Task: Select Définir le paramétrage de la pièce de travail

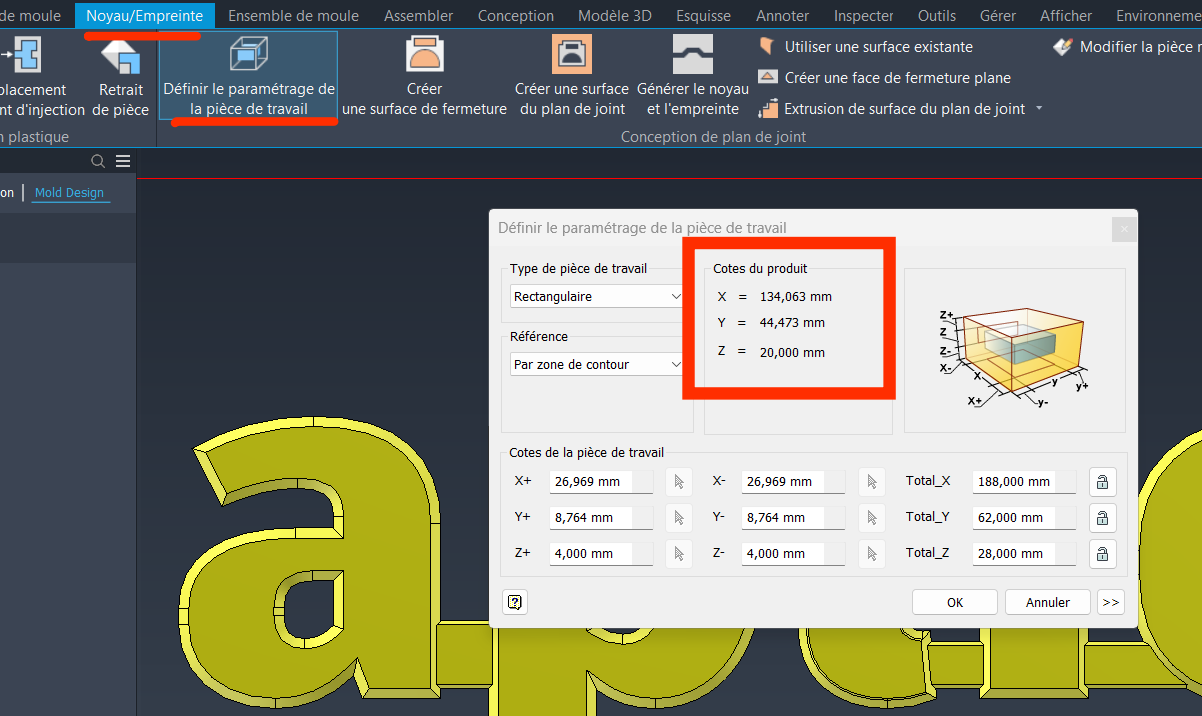Action: [x=248, y=58]
